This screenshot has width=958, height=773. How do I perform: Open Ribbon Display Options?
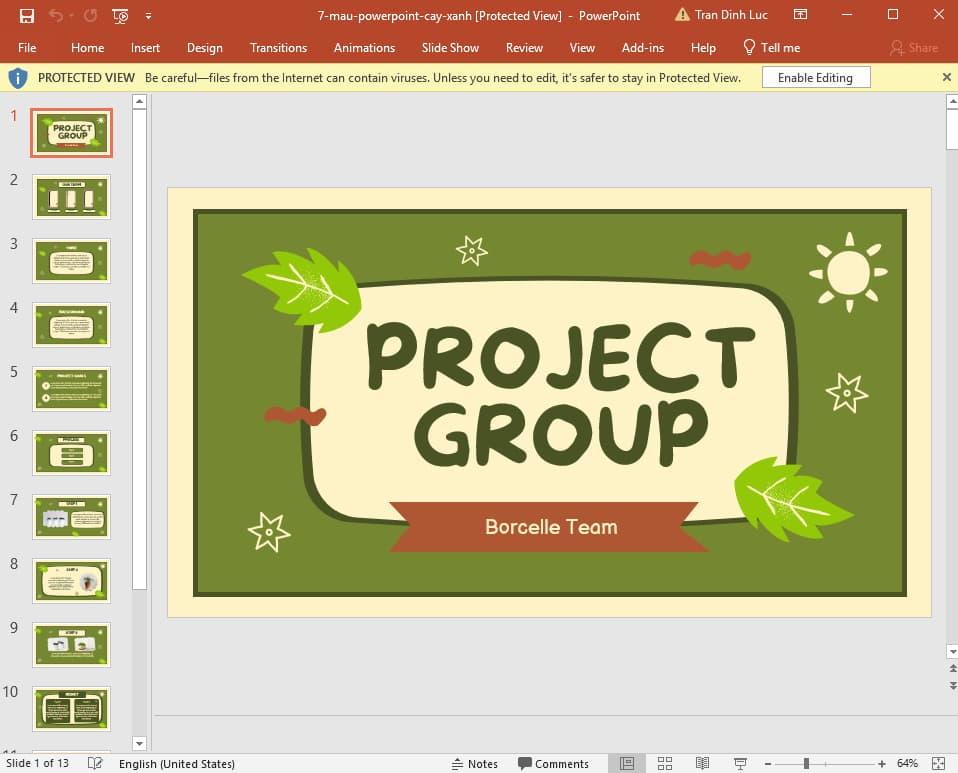pyautogui.click(x=800, y=15)
